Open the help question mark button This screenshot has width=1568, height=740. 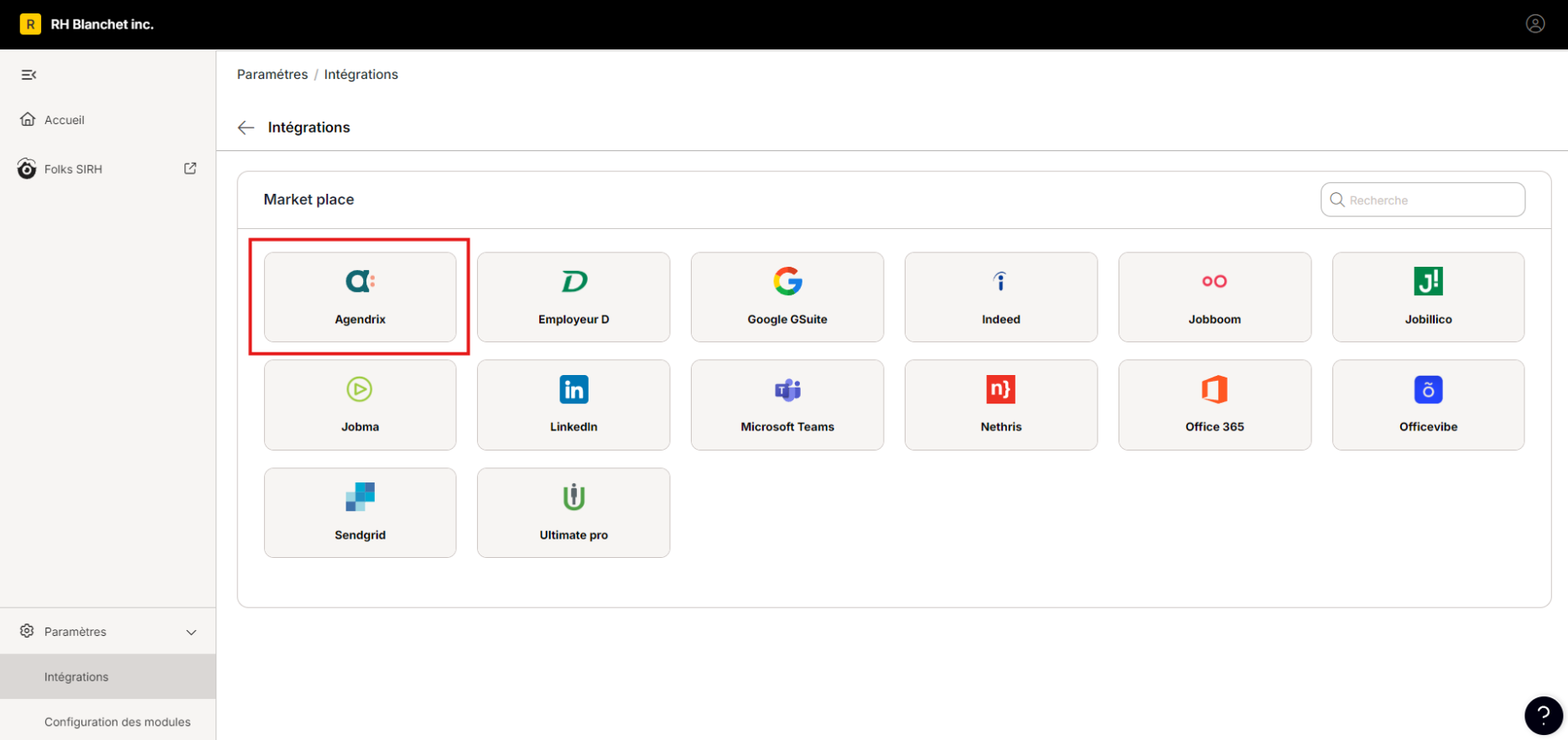(x=1544, y=716)
